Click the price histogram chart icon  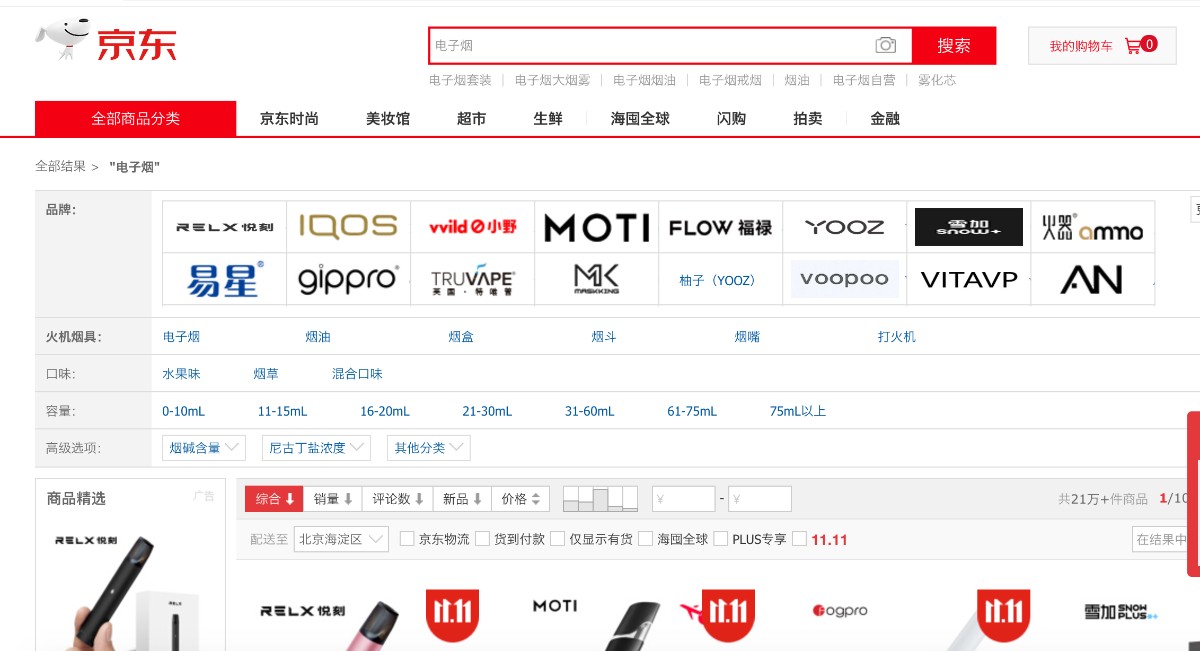tap(600, 498)
